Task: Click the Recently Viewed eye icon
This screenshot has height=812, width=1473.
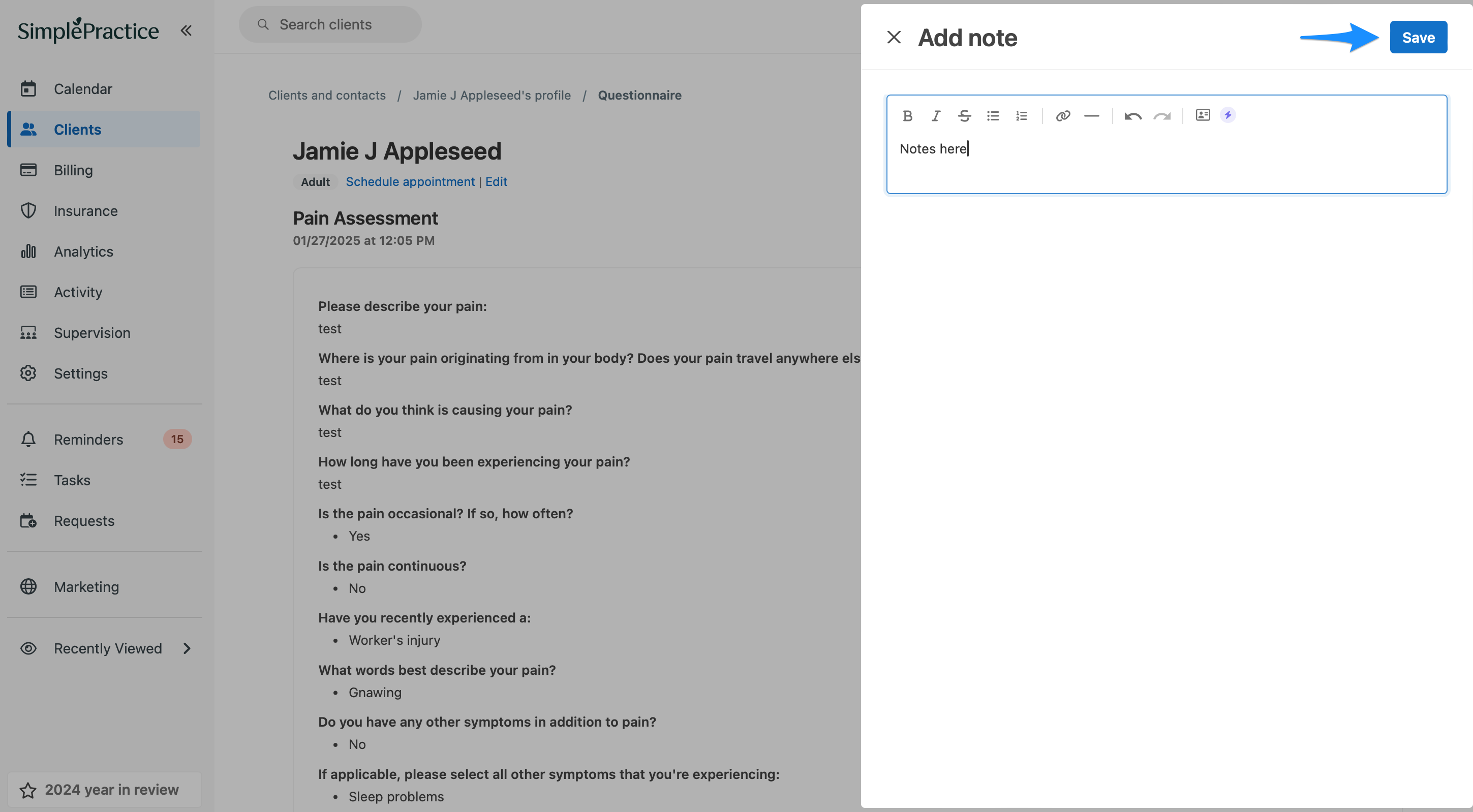Action: 28,648
